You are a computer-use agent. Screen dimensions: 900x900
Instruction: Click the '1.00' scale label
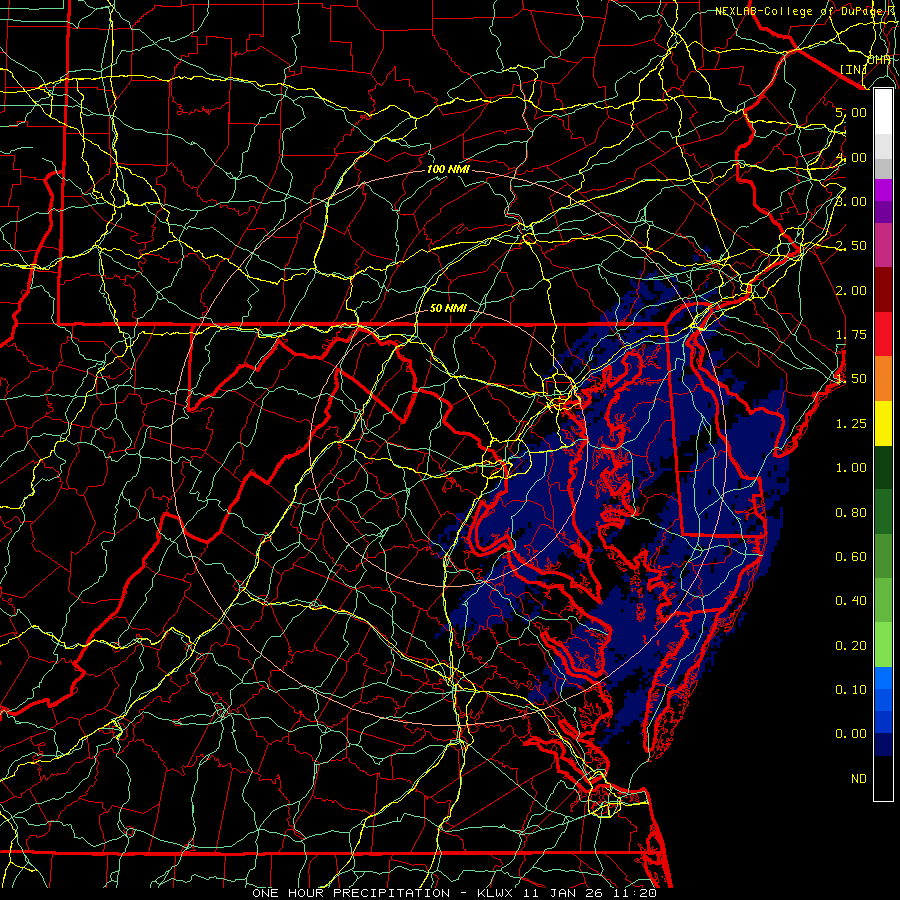851,468
